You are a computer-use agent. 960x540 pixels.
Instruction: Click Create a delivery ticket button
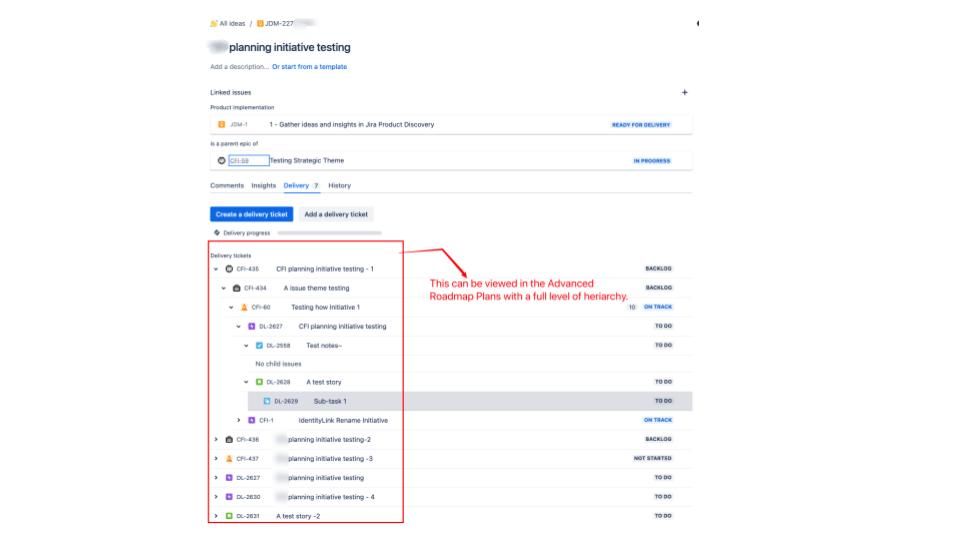(x=252, y=214)
